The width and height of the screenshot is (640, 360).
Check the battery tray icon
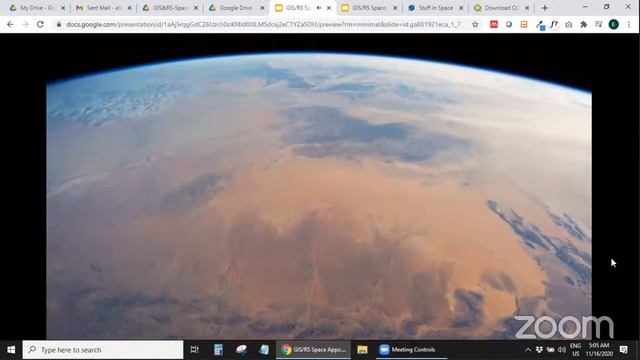pos(551,350)
